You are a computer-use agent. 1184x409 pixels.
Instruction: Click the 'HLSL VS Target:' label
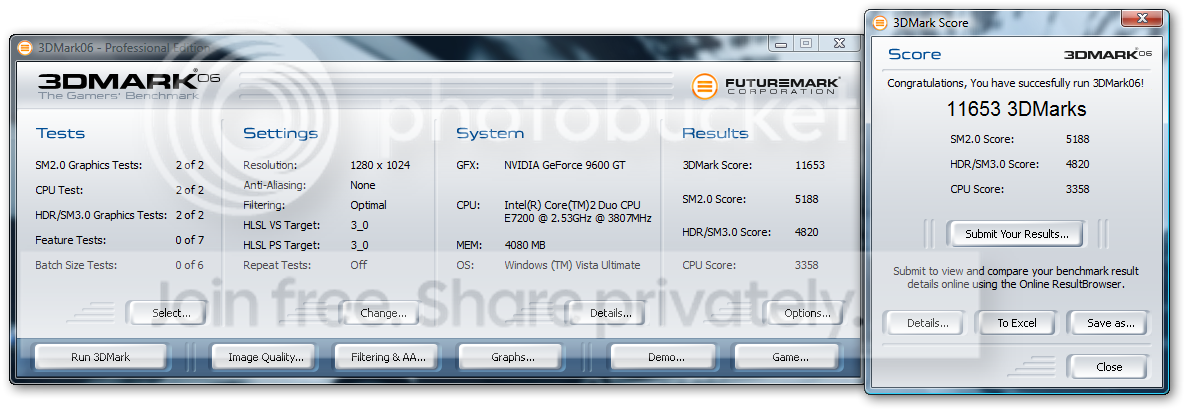point(282,225)
